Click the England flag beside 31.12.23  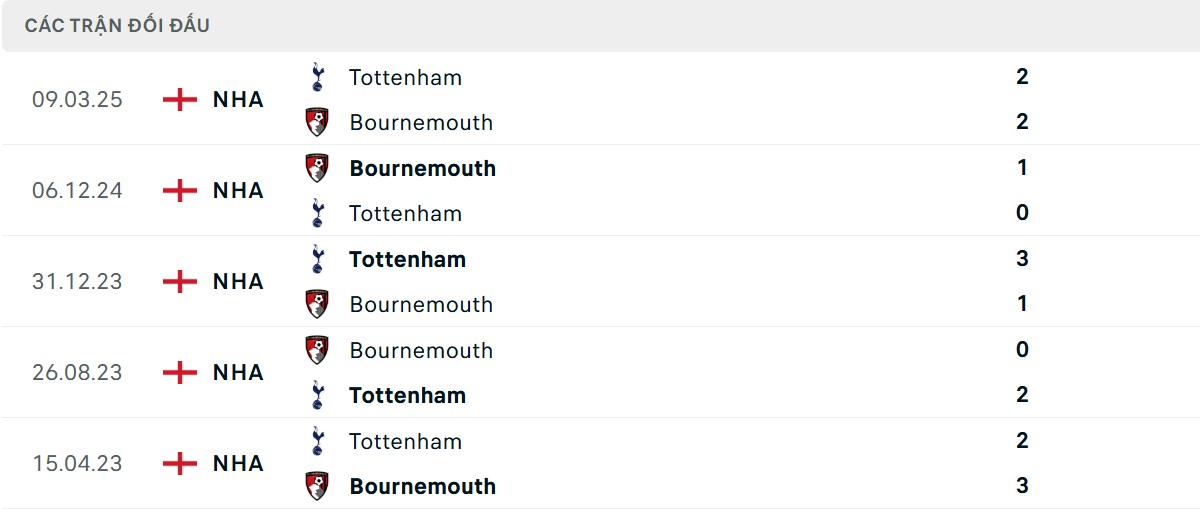point(180,281)
